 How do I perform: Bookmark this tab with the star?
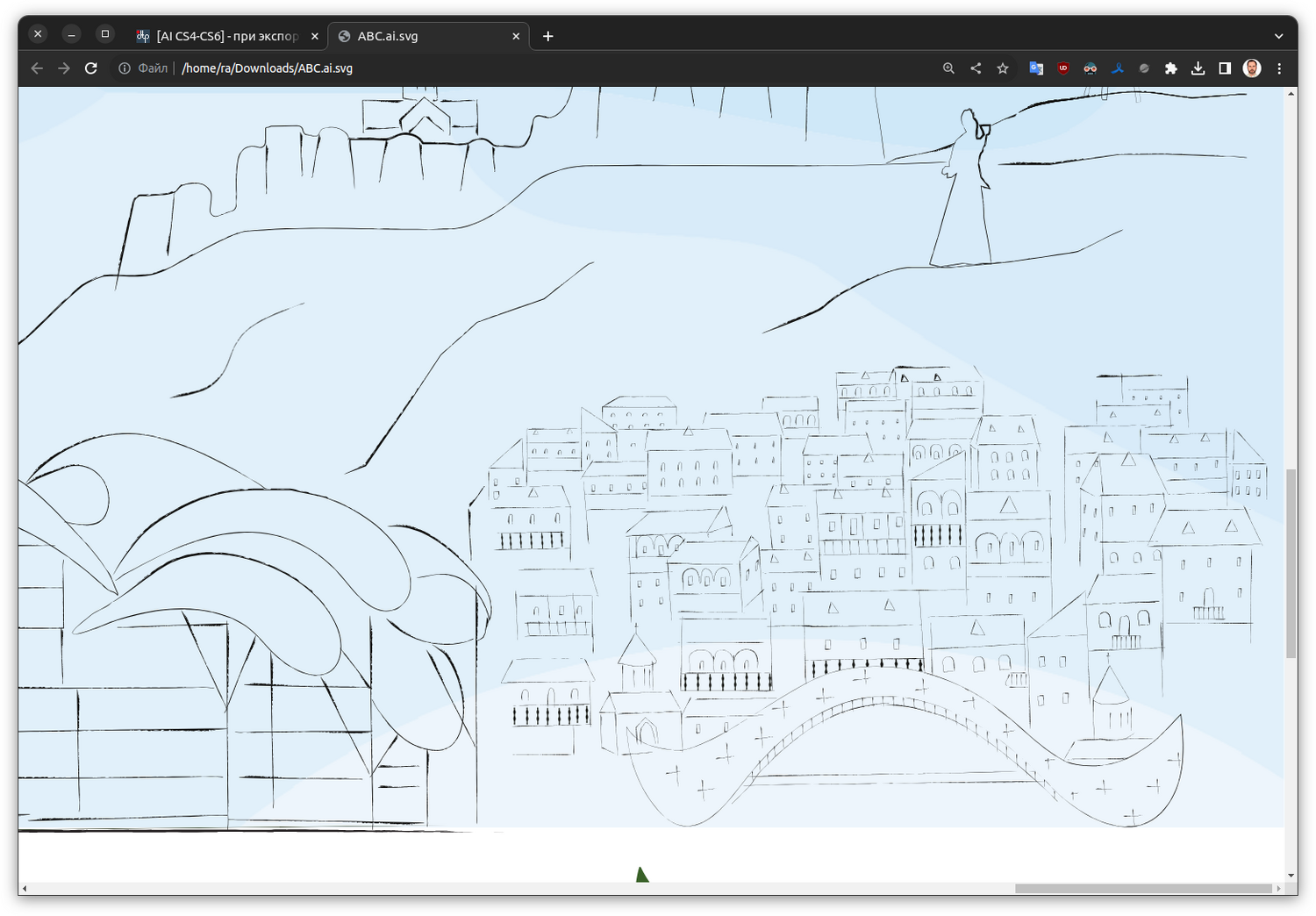tap(1003, 68)
